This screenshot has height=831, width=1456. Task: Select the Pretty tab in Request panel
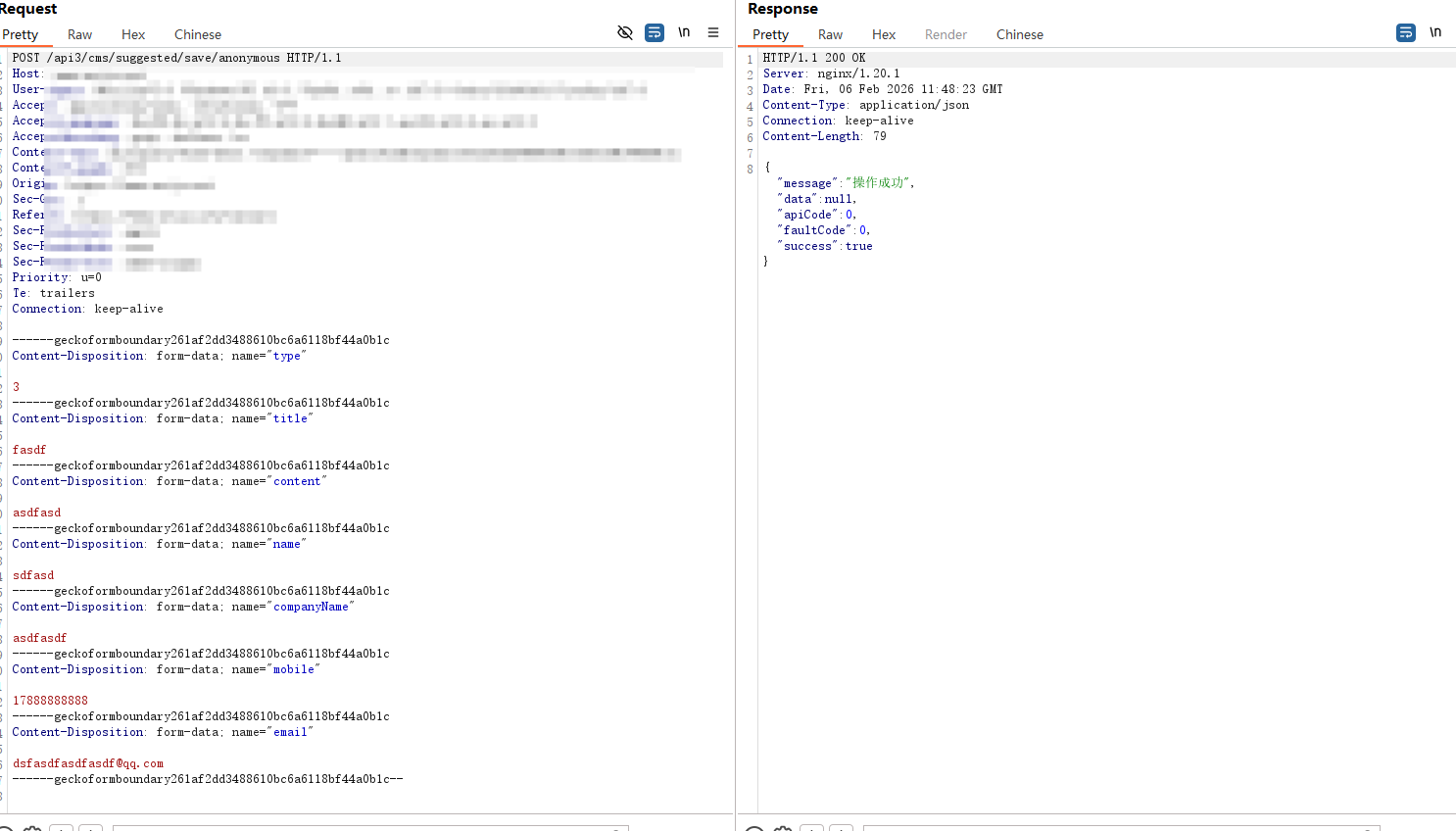[x=21, y=34]
